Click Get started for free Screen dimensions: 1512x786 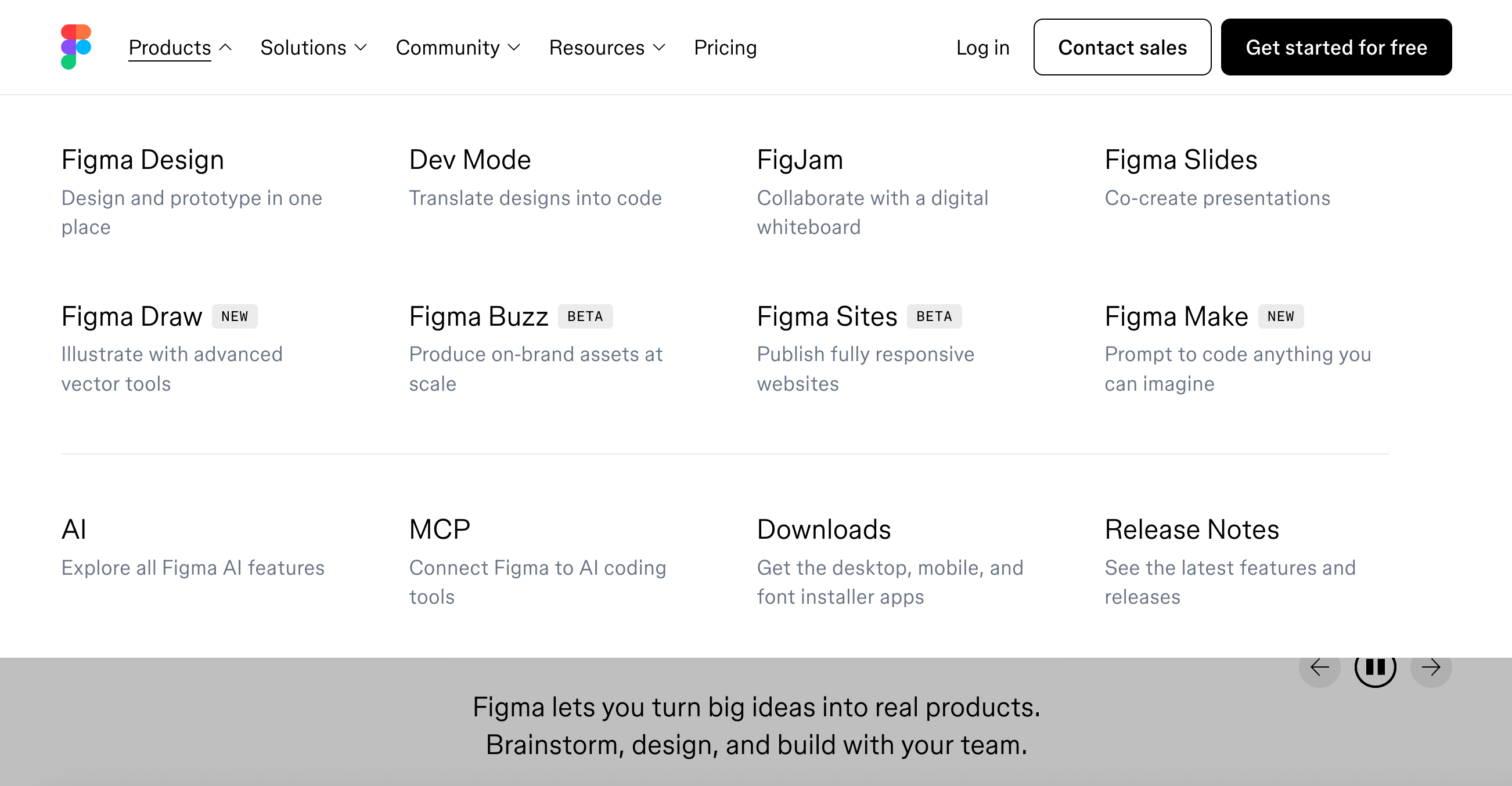pyautogui.click(x=1336, y=48)
